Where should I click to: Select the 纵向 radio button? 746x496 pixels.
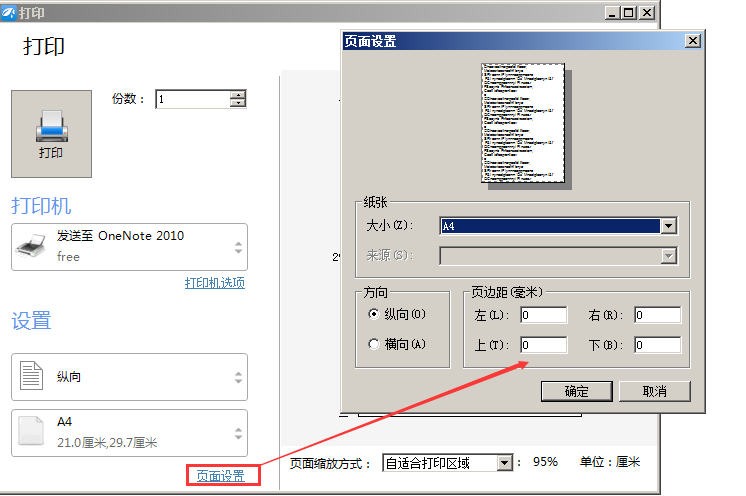(374, 314)
